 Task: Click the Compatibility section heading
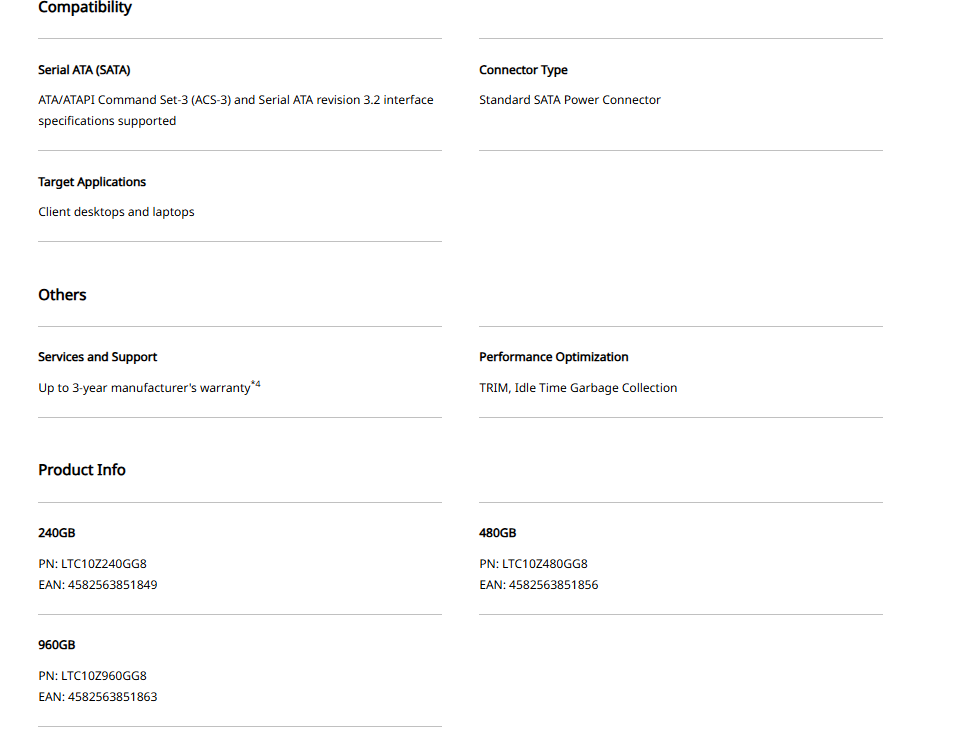point(85,8)
